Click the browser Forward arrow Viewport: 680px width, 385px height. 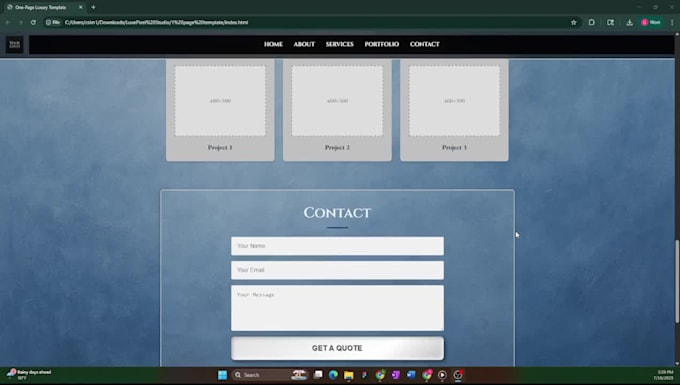click(x=20, y=22)
